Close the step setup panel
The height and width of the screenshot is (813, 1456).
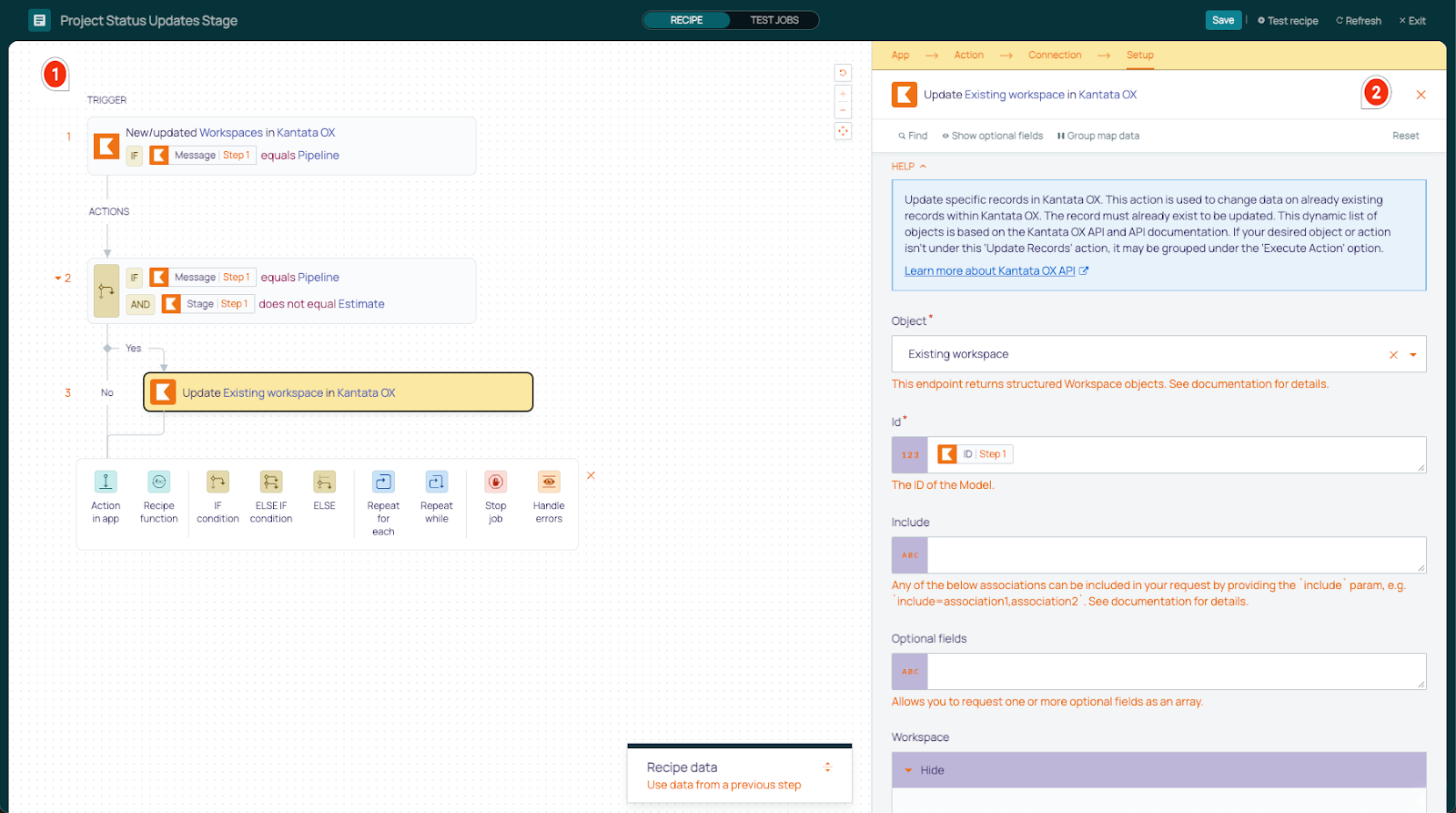coord(1421,95)
